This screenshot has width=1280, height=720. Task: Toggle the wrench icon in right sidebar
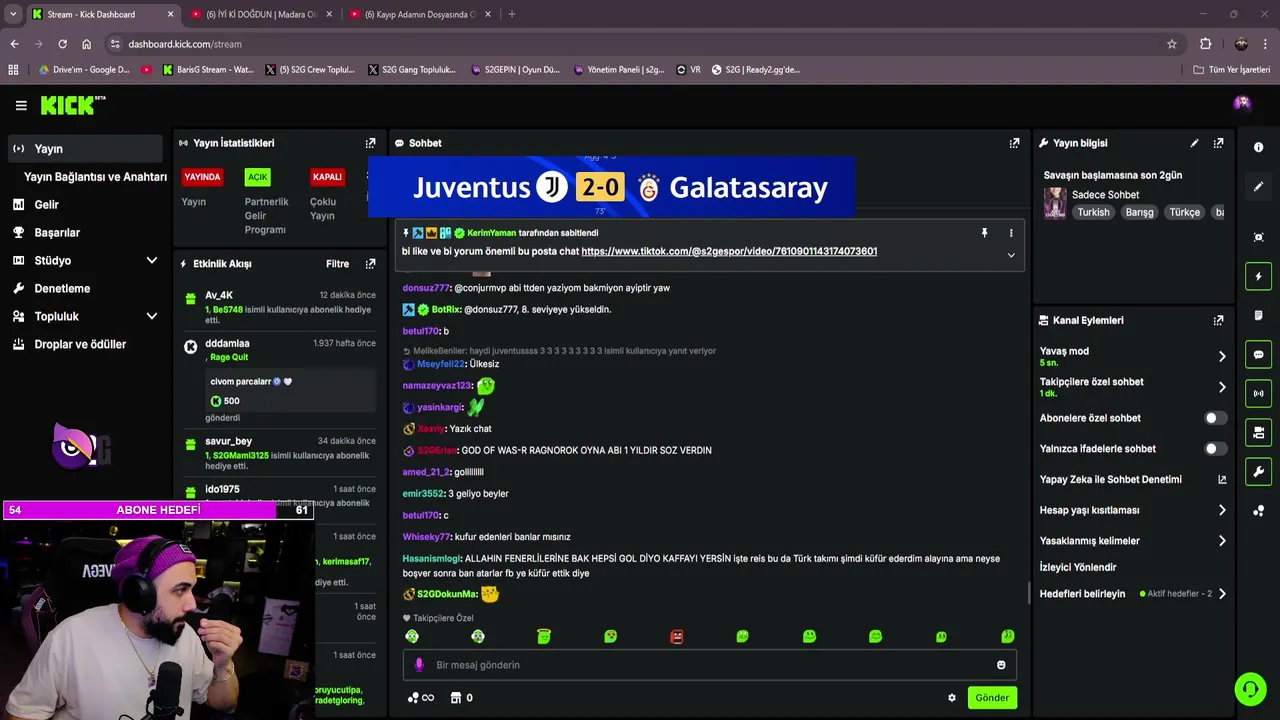click(1258, 471)
